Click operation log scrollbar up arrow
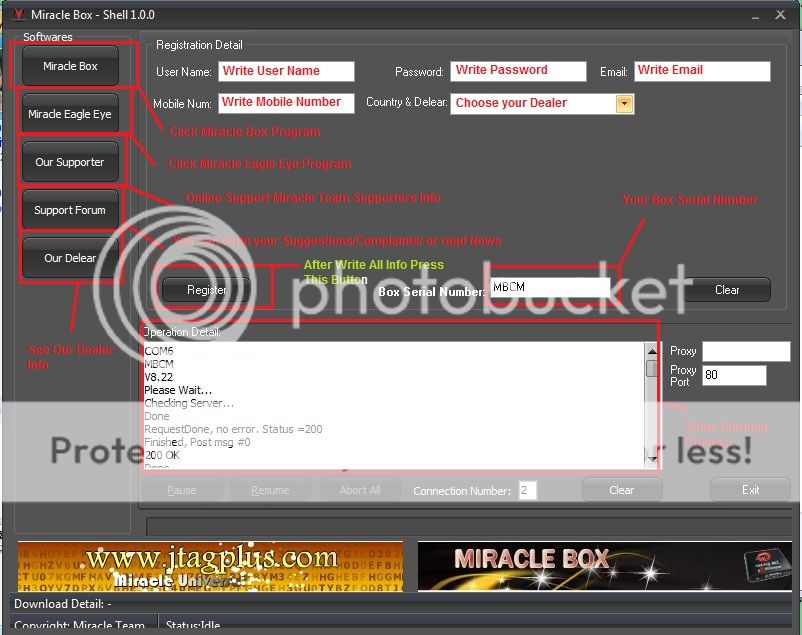 (652, 351)
